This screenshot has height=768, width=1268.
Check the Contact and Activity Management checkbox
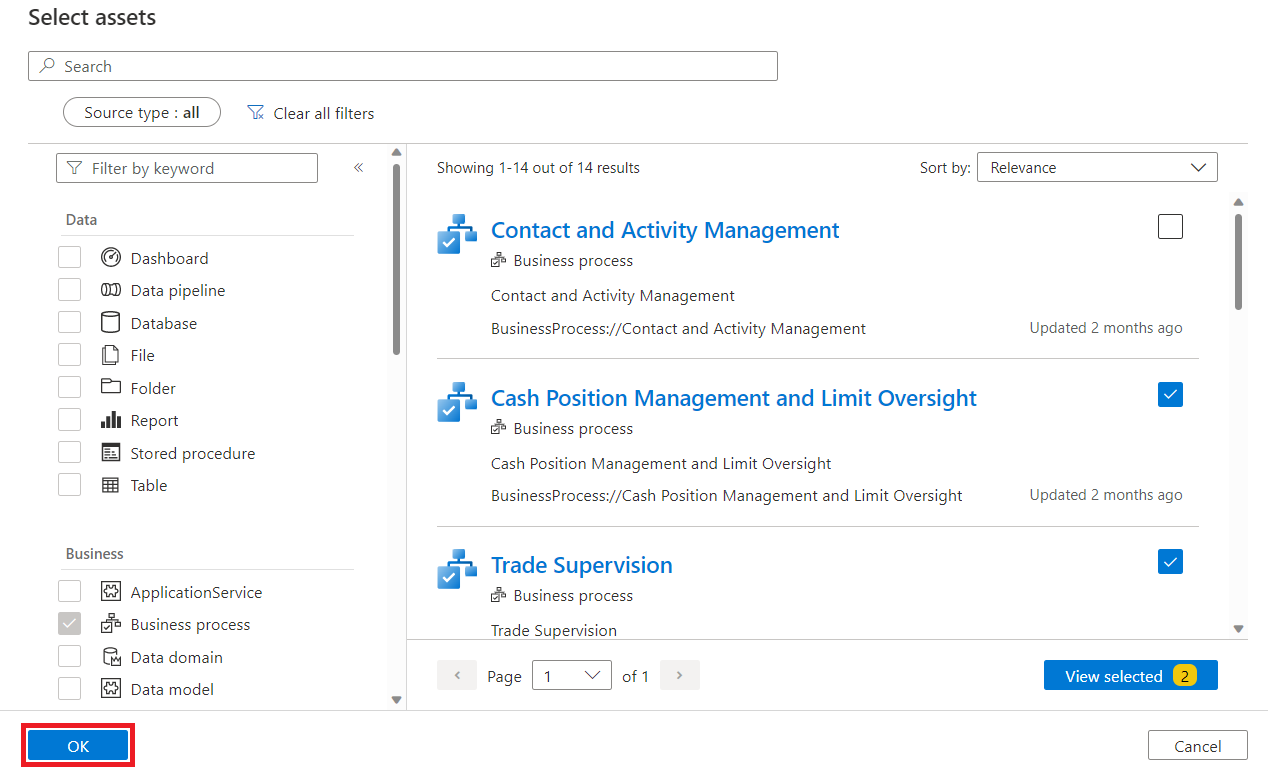click(1170, 227)
